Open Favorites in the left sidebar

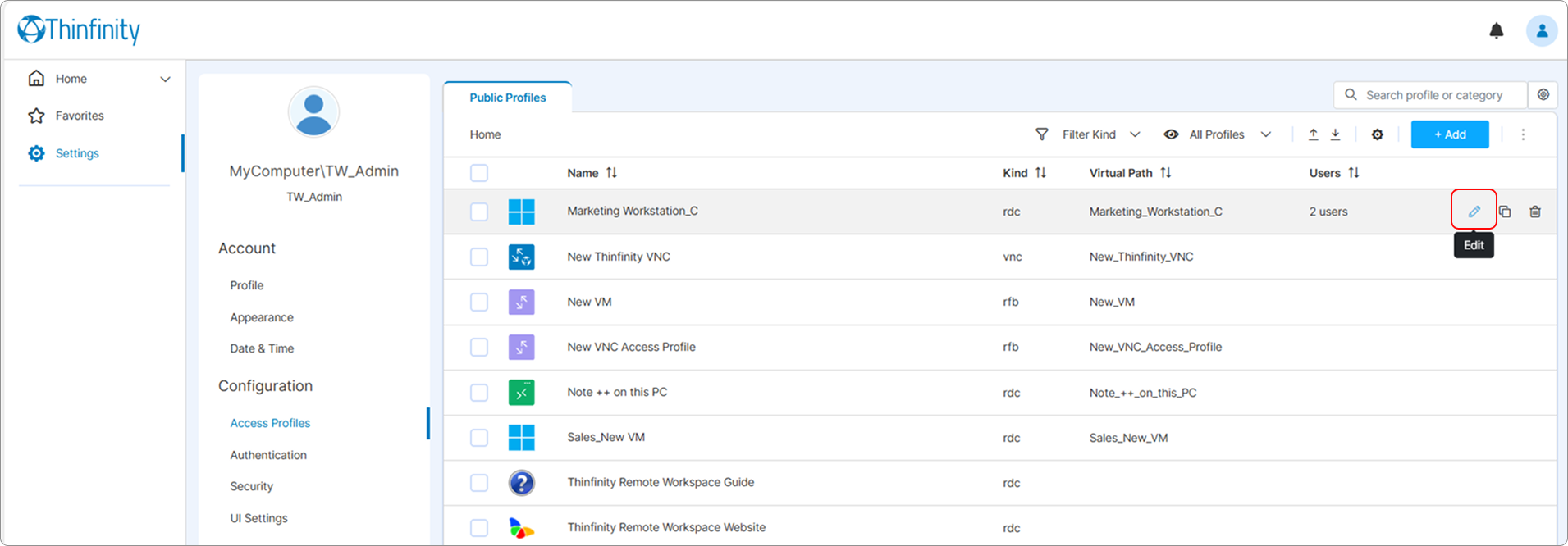[80, 116]
